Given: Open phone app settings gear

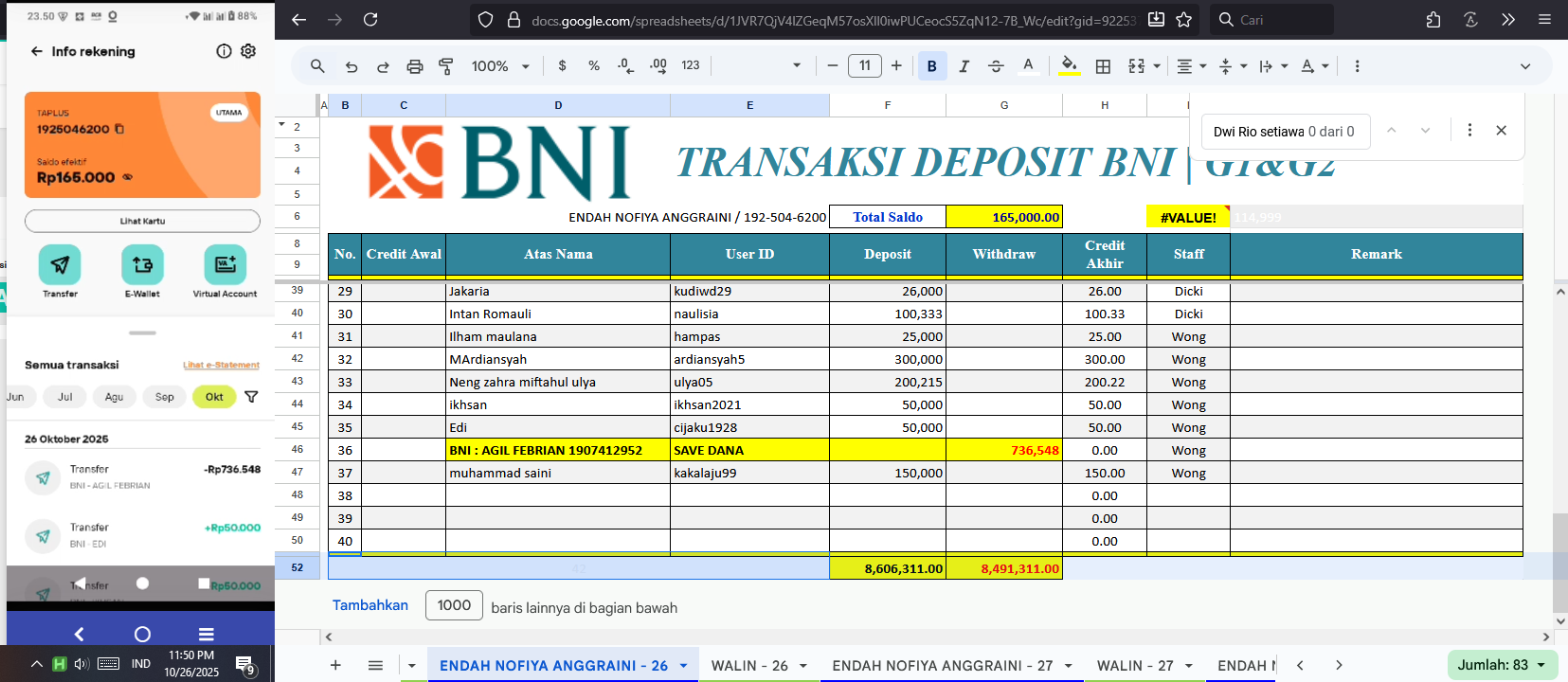Looking at the screenshot, I should click(x=248, y=51).
